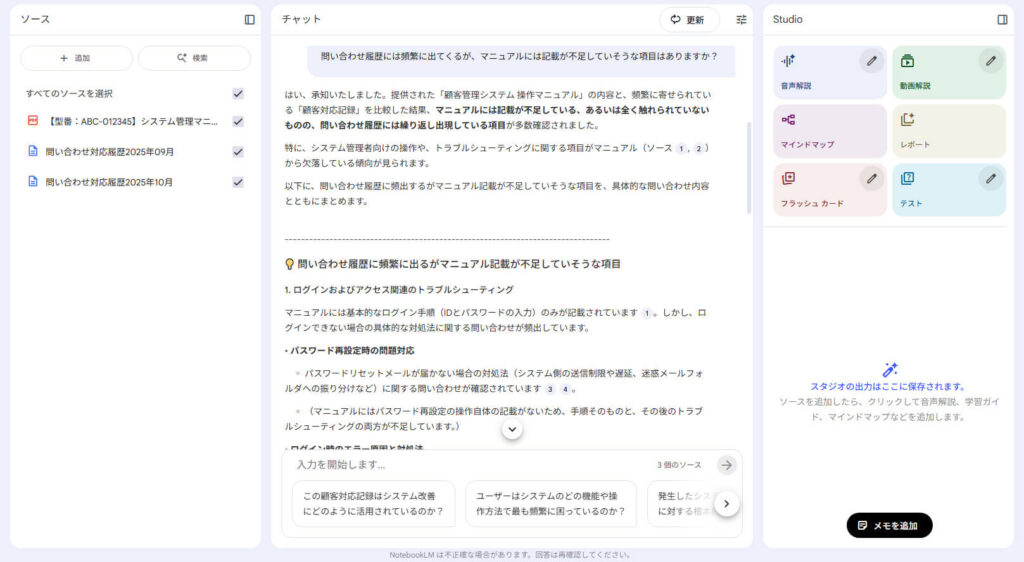The height and width of the screenshot is (562, 1024).
Task: Open citation 3 in password reset bullet
Action: [x=550, y=389]
